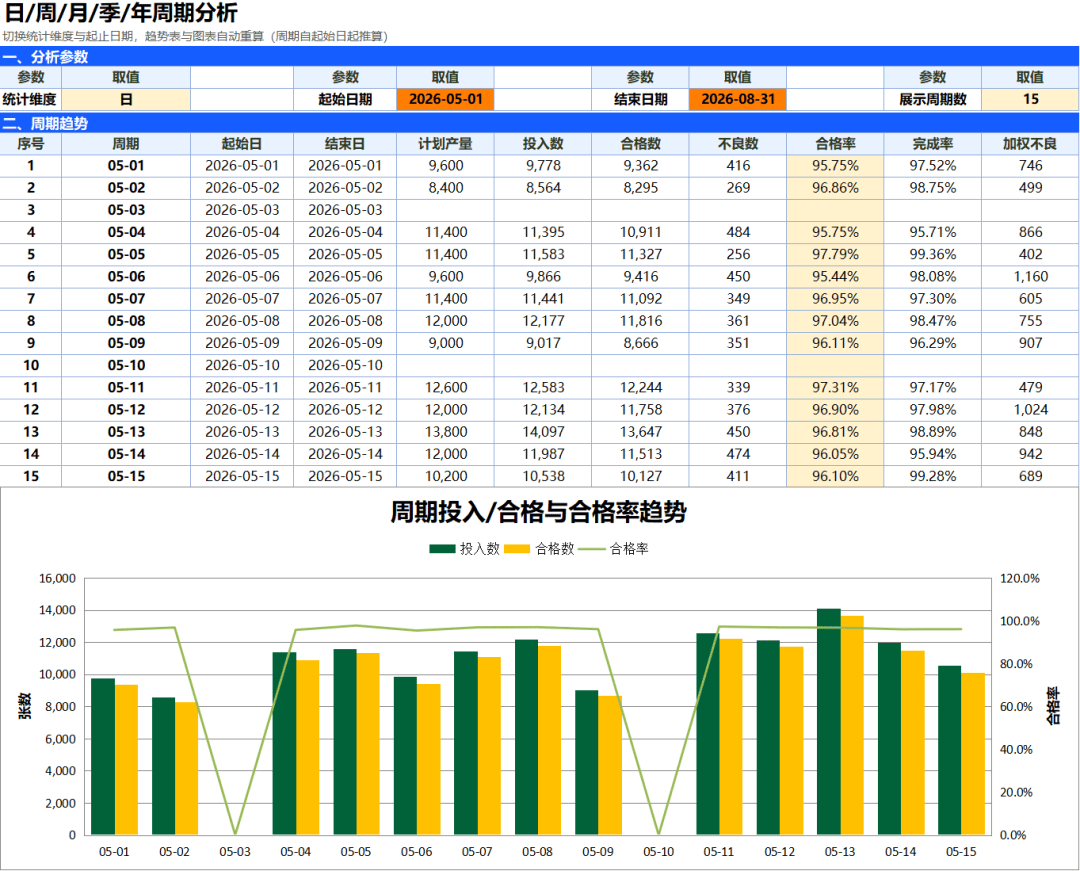Click the 05-04 label on chart x-axis
The width and height of the screenshot is (1080, 871).
[x=295, y=852]
